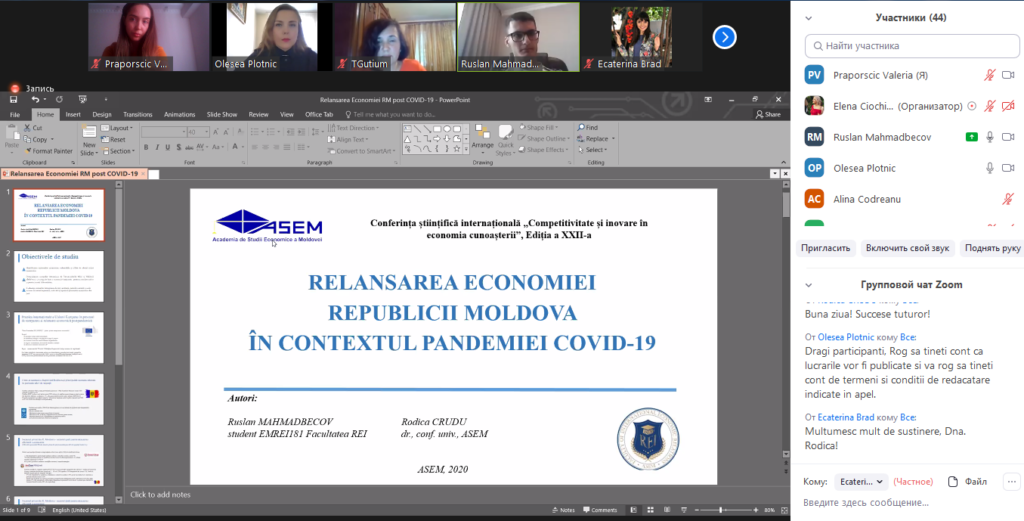Click the Save icon in quick access toolbar
Image resolution: width=1024 pixels, height=521 pixels.
tap(14, 100)
